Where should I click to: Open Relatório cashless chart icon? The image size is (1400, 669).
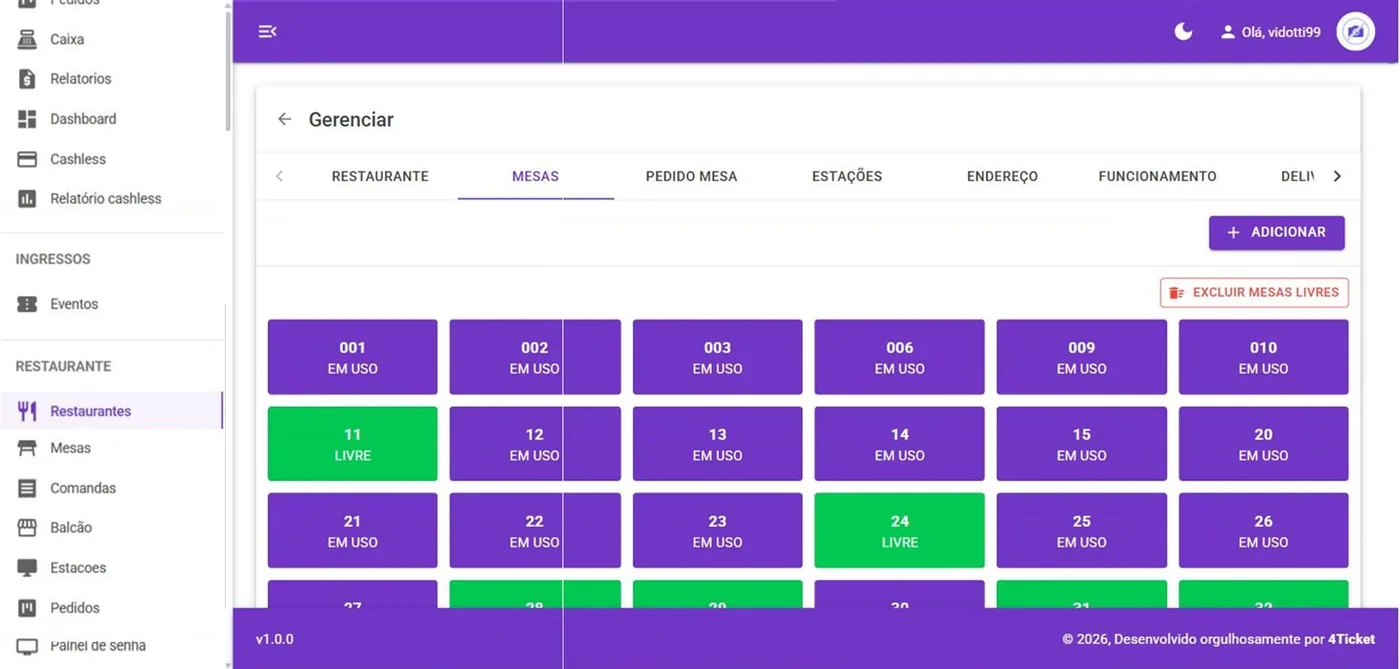coord(27,199)
